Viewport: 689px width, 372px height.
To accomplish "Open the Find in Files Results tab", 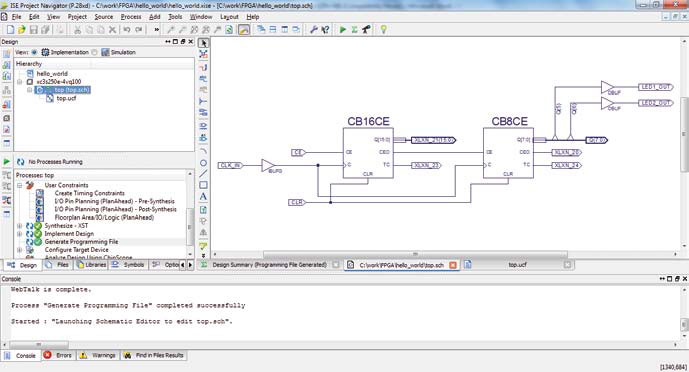I will 154,355.
